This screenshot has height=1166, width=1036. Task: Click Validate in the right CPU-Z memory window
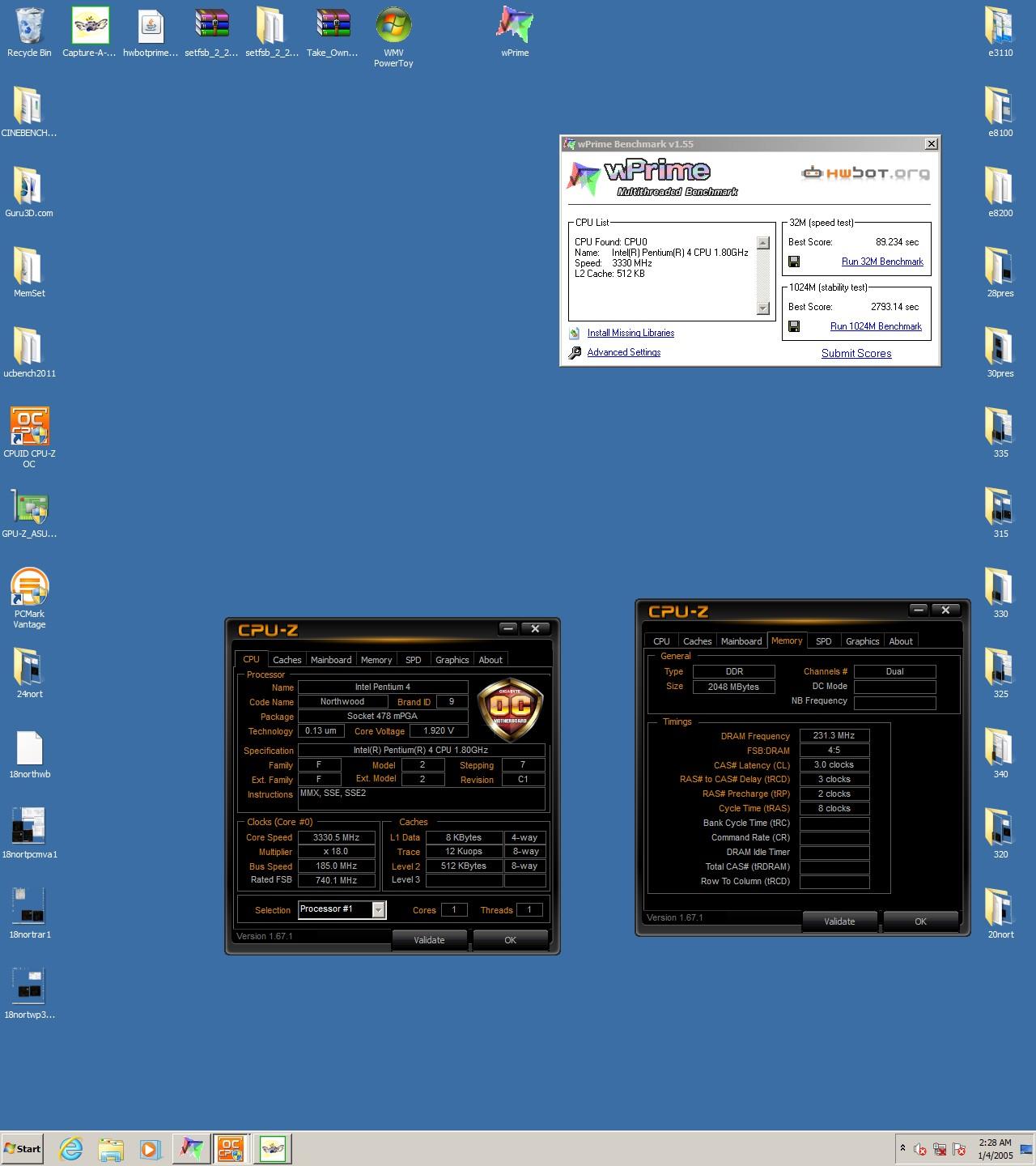(839, 921)
